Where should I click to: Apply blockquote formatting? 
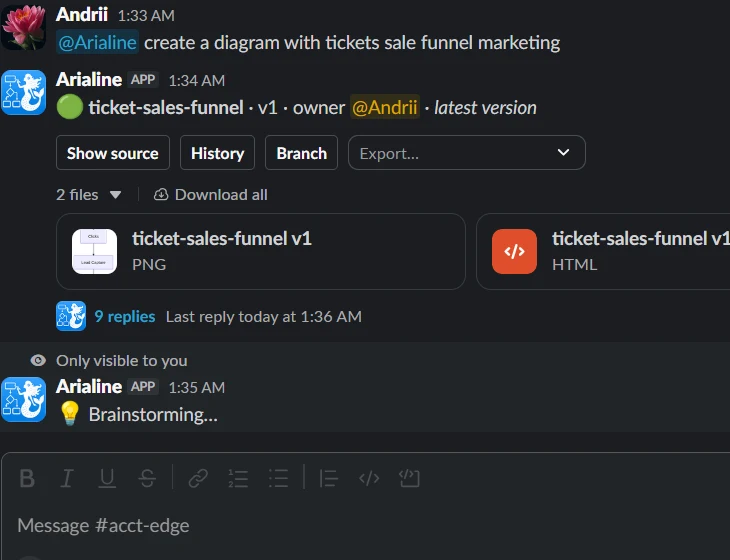[329, 478]
